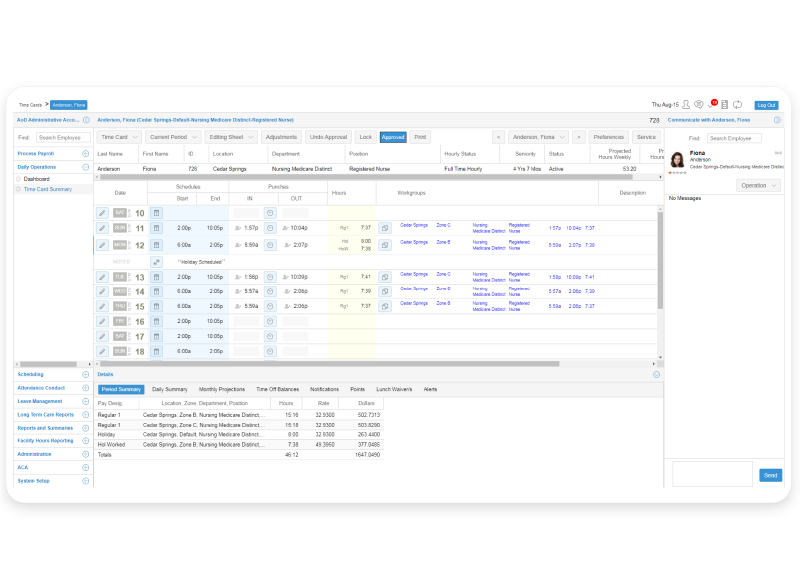800x576 pixels.
Task: Click the pencil icon on the FRI 16 row
Action: coord(103,322)
